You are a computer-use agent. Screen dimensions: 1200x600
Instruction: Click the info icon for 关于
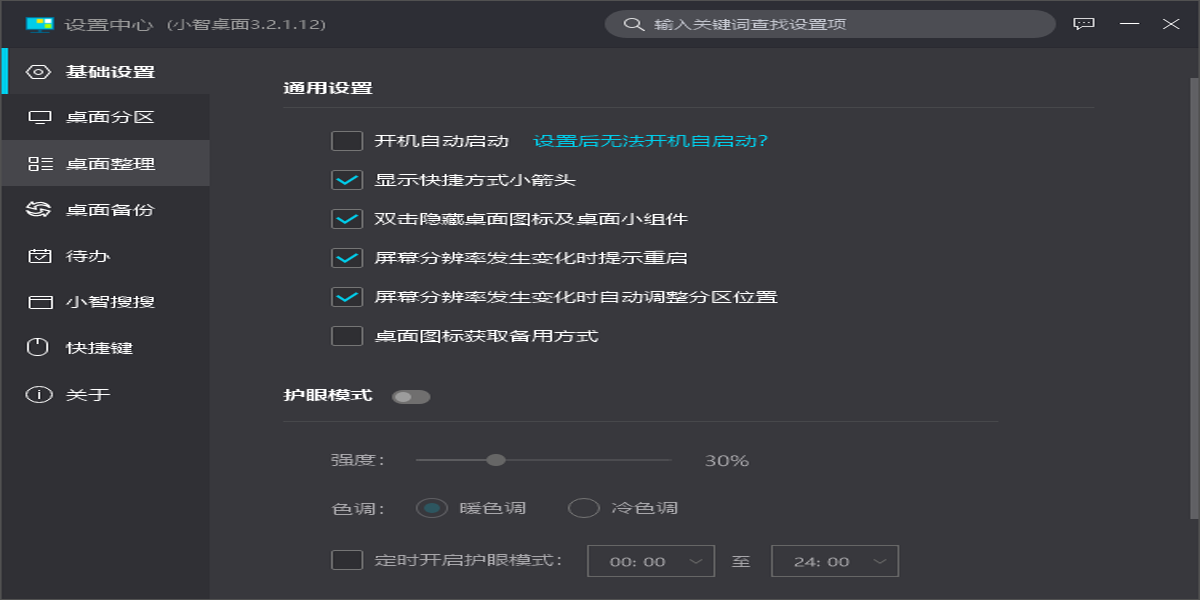pyautogui.click(x=38, y=394)
